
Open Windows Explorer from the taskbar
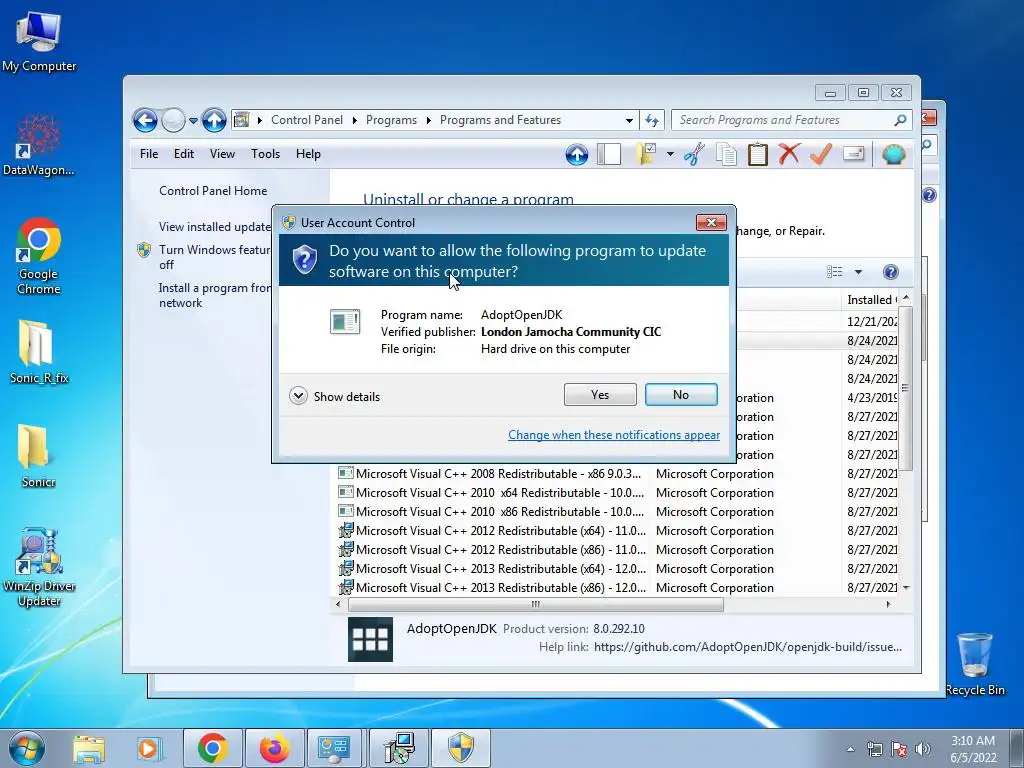tap(89, 748)
